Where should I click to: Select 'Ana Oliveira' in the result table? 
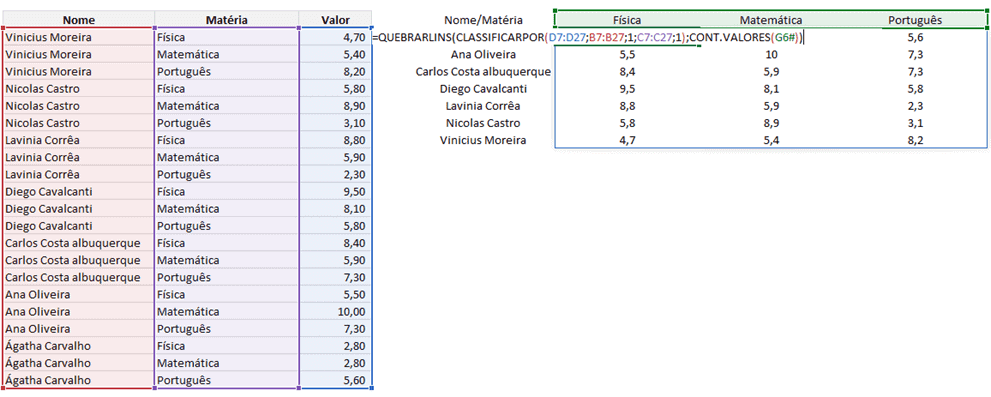[x=483, y=54]
